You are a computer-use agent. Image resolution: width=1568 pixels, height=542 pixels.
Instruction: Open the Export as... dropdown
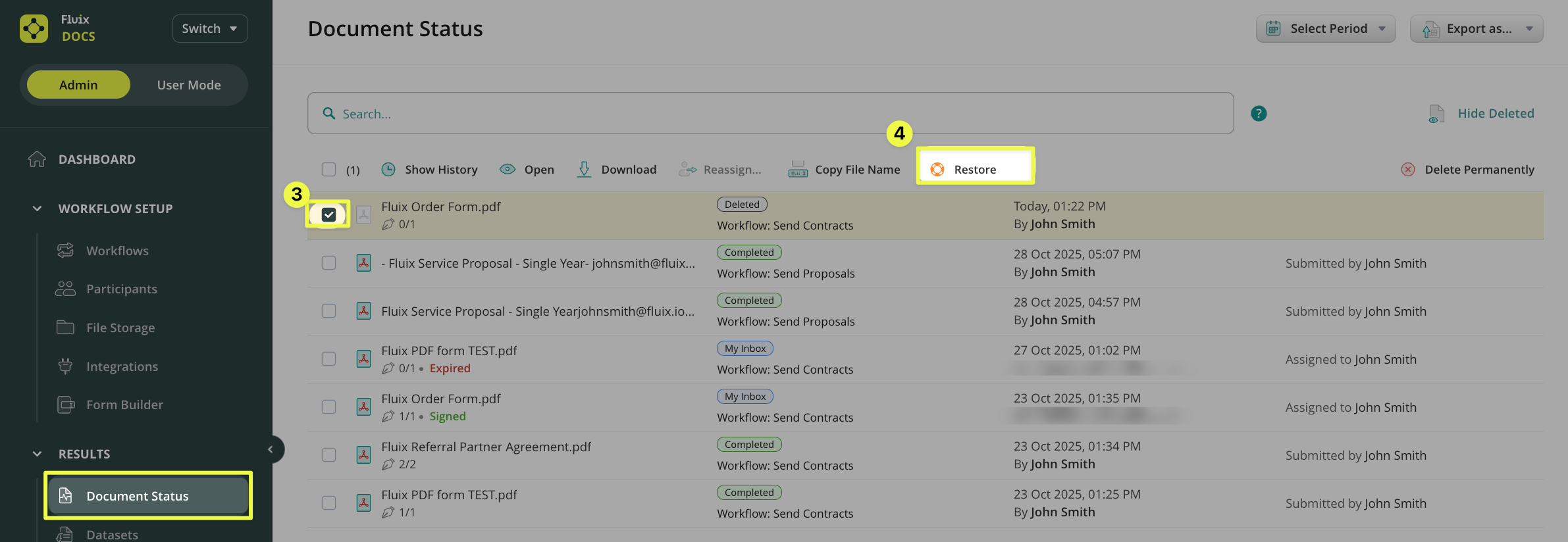(x=1476, y=29)
